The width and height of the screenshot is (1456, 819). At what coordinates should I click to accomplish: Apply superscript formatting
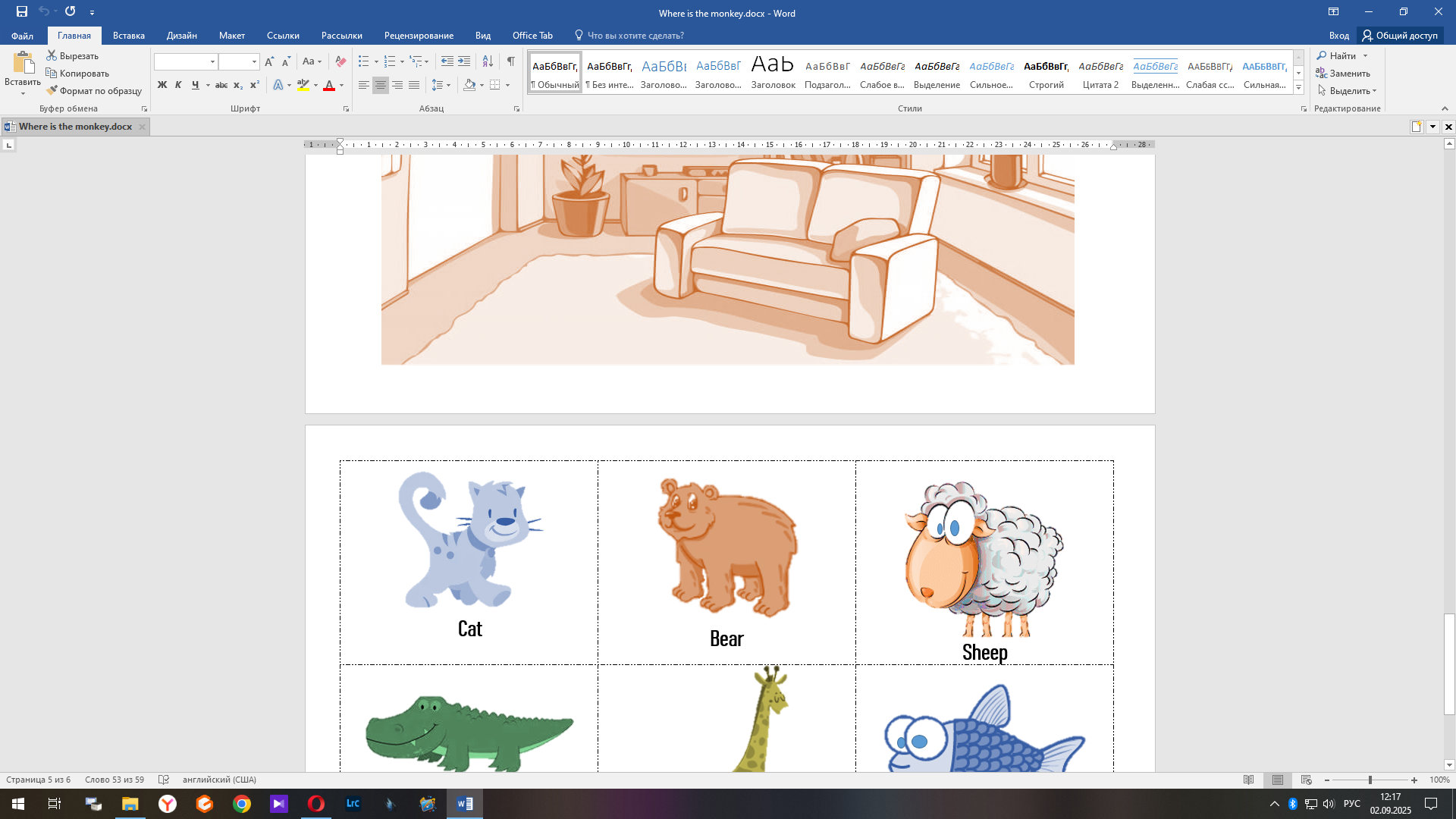tap(255, 85)
